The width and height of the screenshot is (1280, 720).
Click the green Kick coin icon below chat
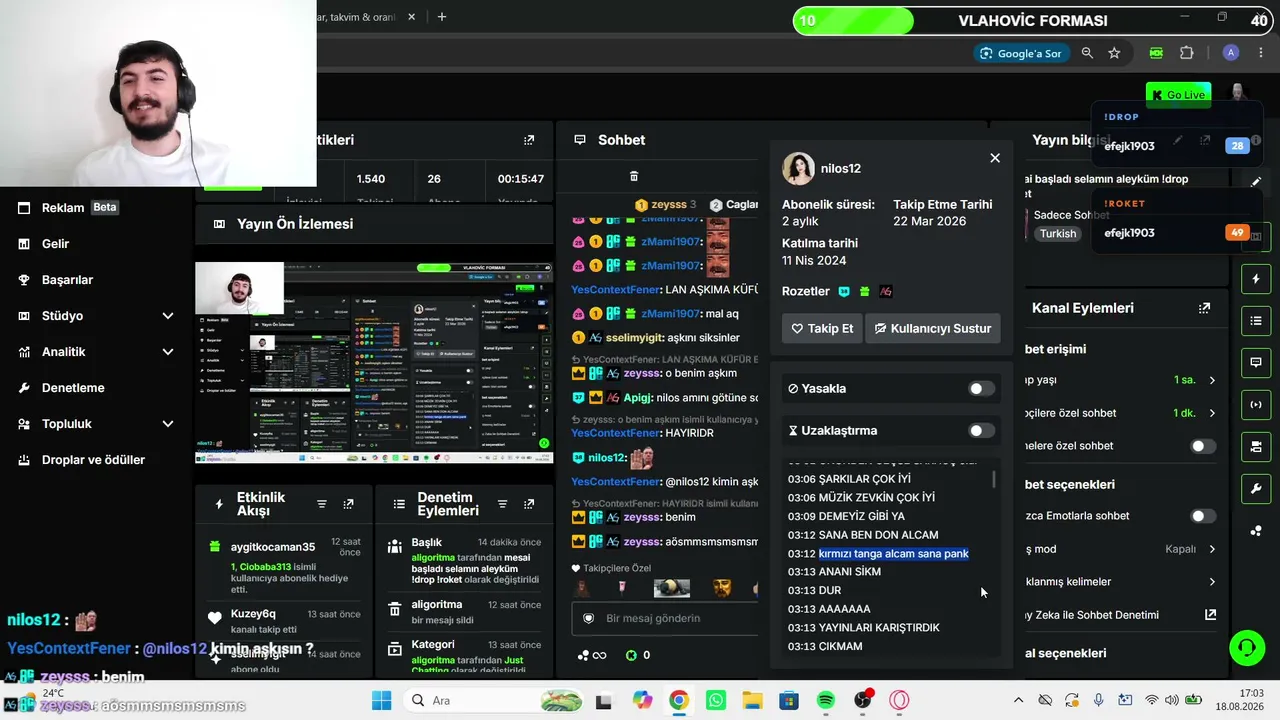631,655
